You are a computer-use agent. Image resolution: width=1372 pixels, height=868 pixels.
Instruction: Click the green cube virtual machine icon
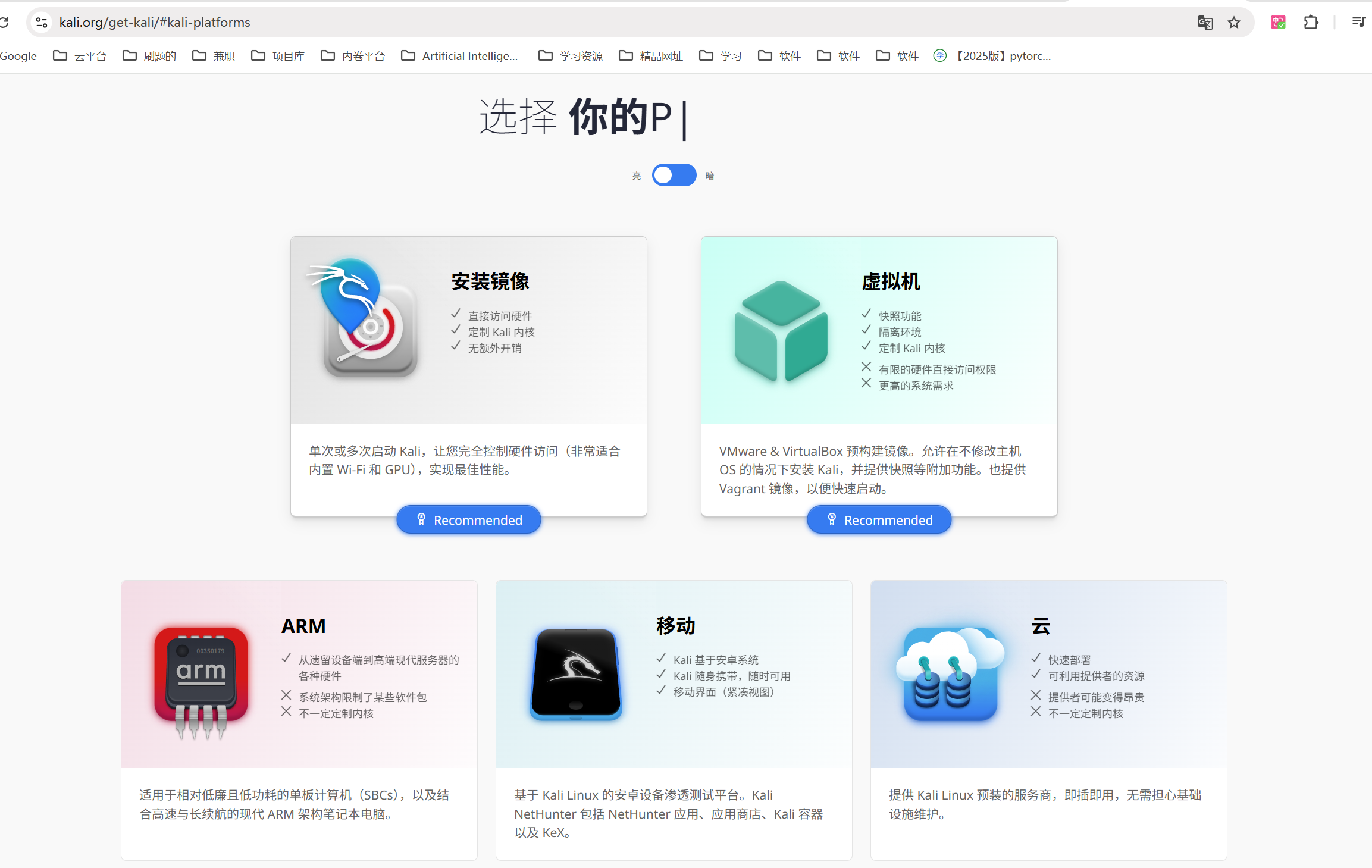click(781, 331)
